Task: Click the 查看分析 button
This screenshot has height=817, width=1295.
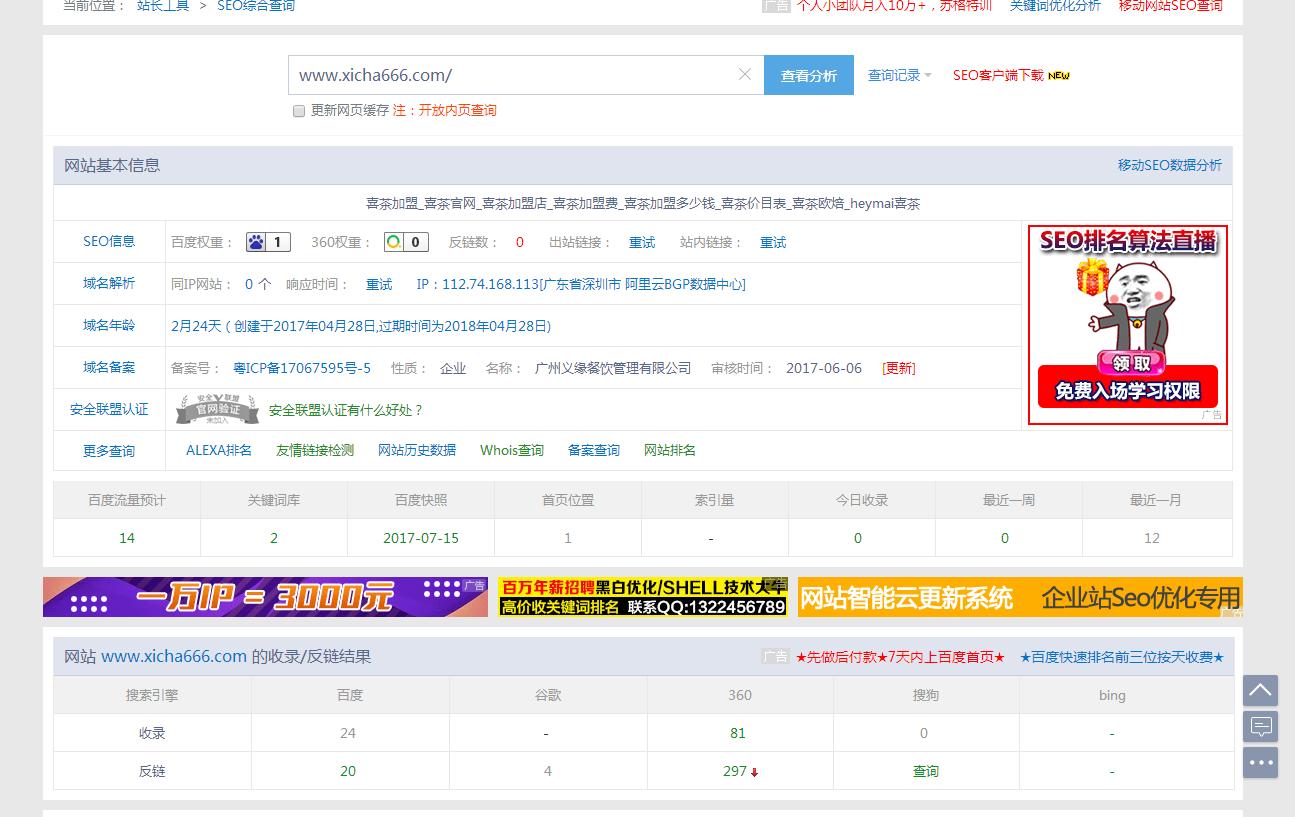Action: click(x=809, y=75)
